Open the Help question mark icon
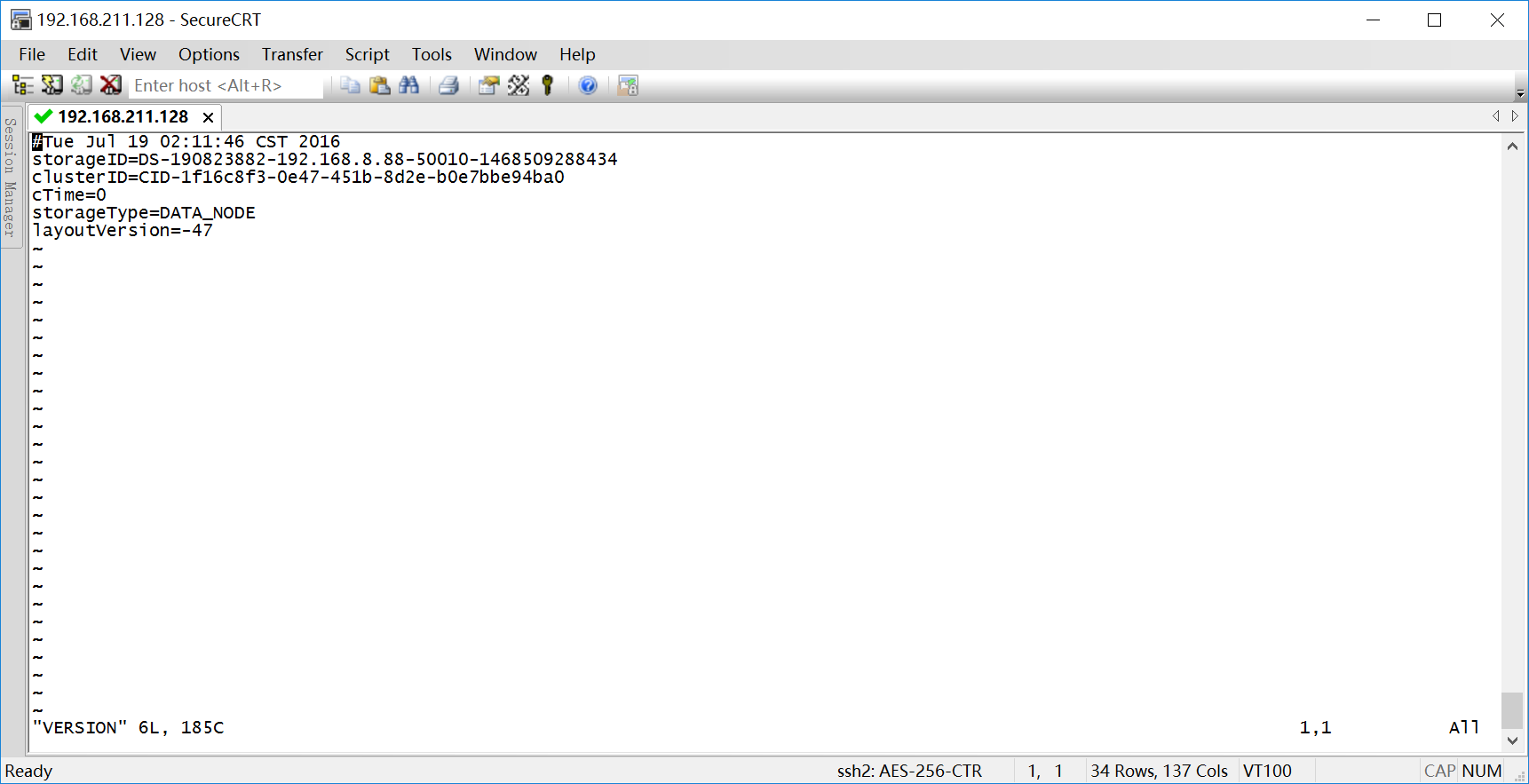 tap(588, 85)
